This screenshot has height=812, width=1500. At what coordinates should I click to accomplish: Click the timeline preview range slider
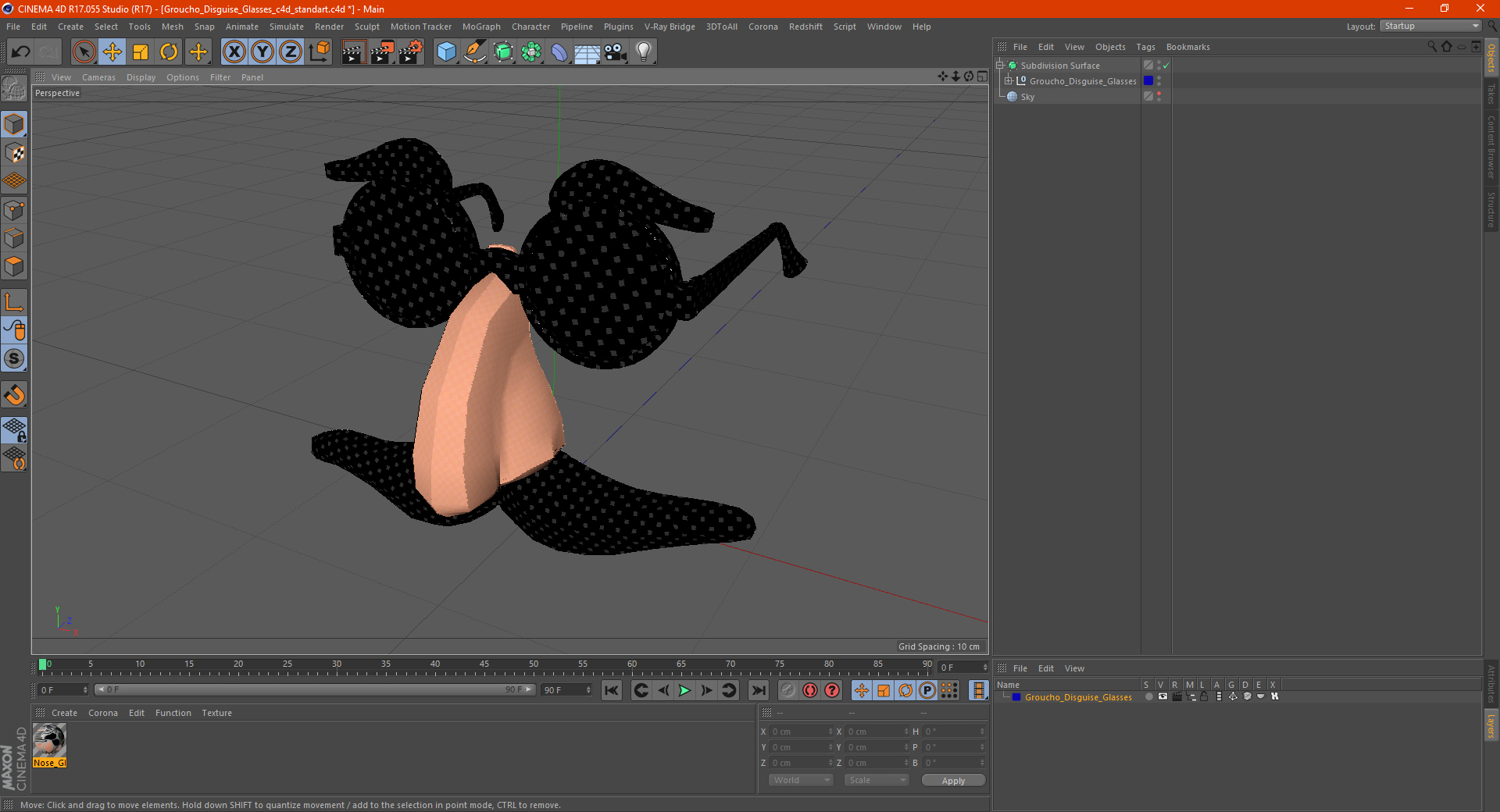(314, 690)
